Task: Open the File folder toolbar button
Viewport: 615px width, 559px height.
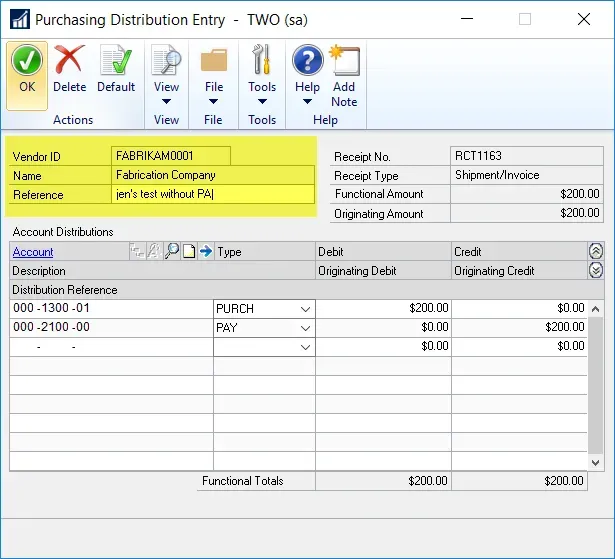Action: [213, 74]
